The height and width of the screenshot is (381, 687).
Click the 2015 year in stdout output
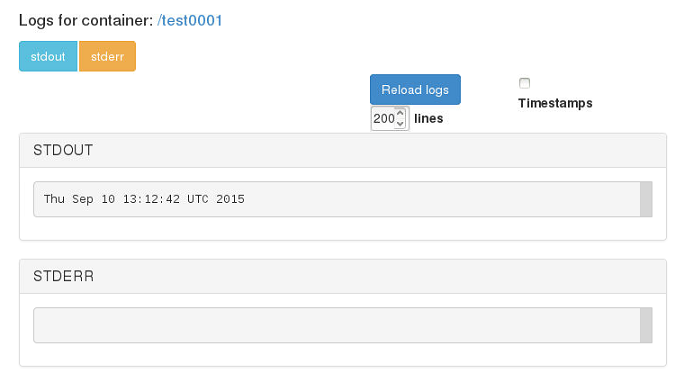click(x=230, y=199)
